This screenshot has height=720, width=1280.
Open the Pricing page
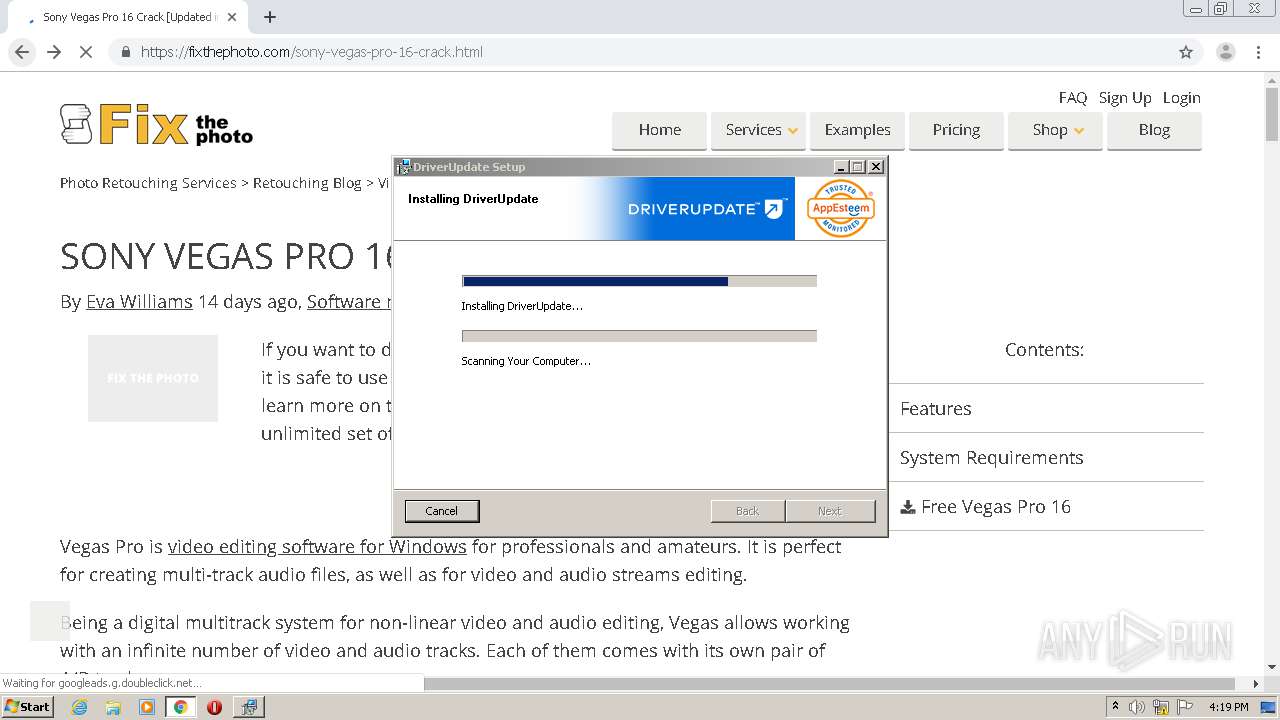tap(956, 130)
